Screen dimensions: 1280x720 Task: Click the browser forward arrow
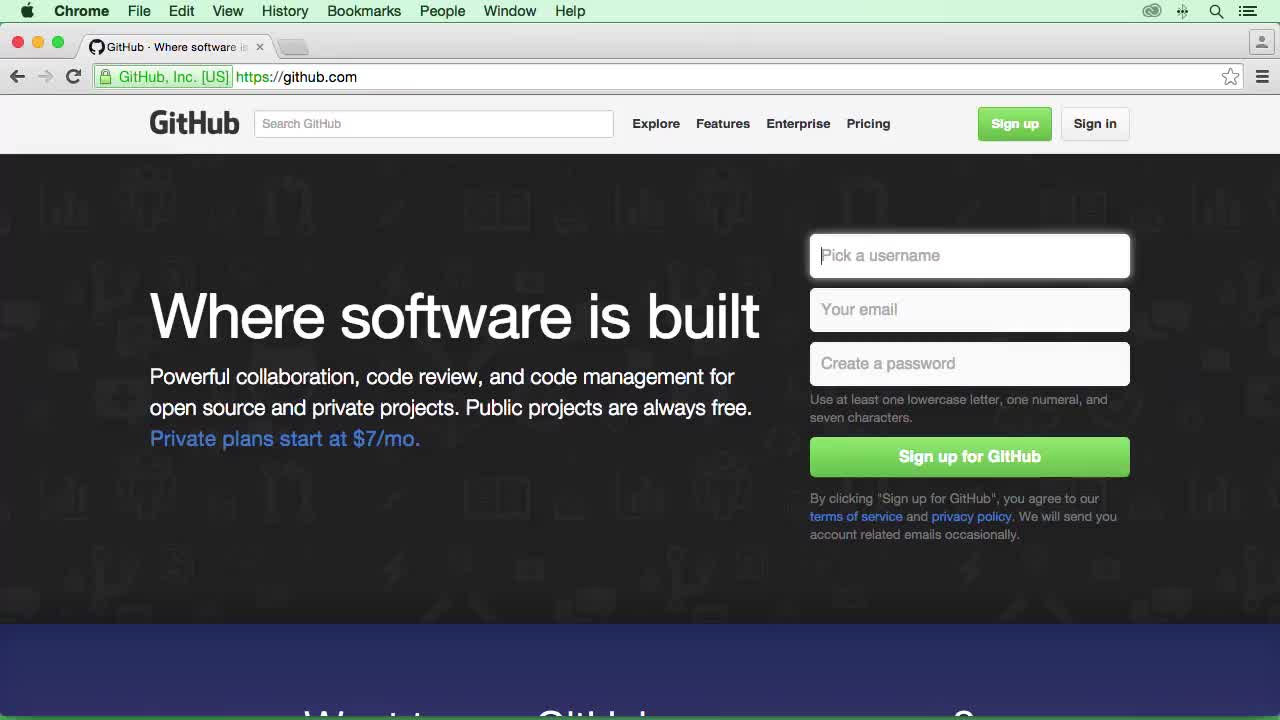click(x=45, y=76)
